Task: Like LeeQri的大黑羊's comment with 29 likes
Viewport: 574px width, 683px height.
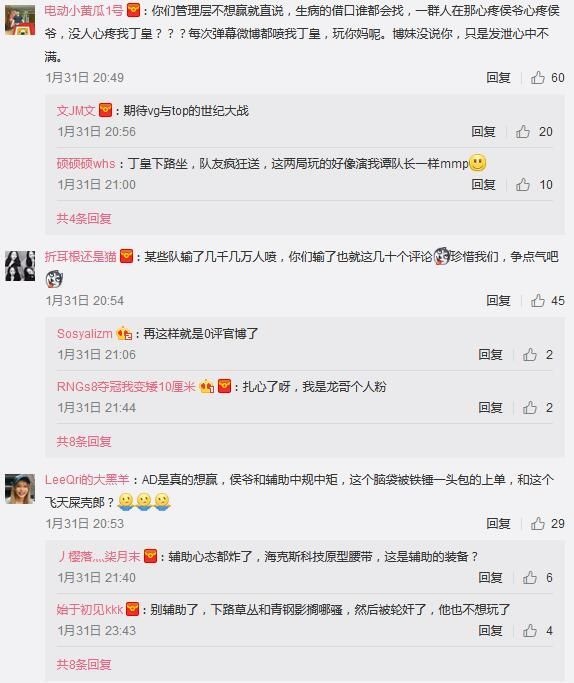Action: click(538, 524)
